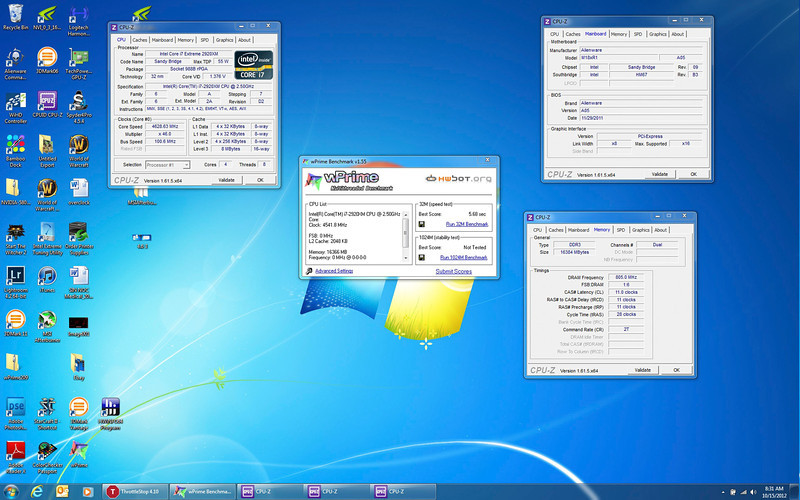Open 3DMark Vantage desktop shortcut
Screen dimensions: 800x500
78,414
